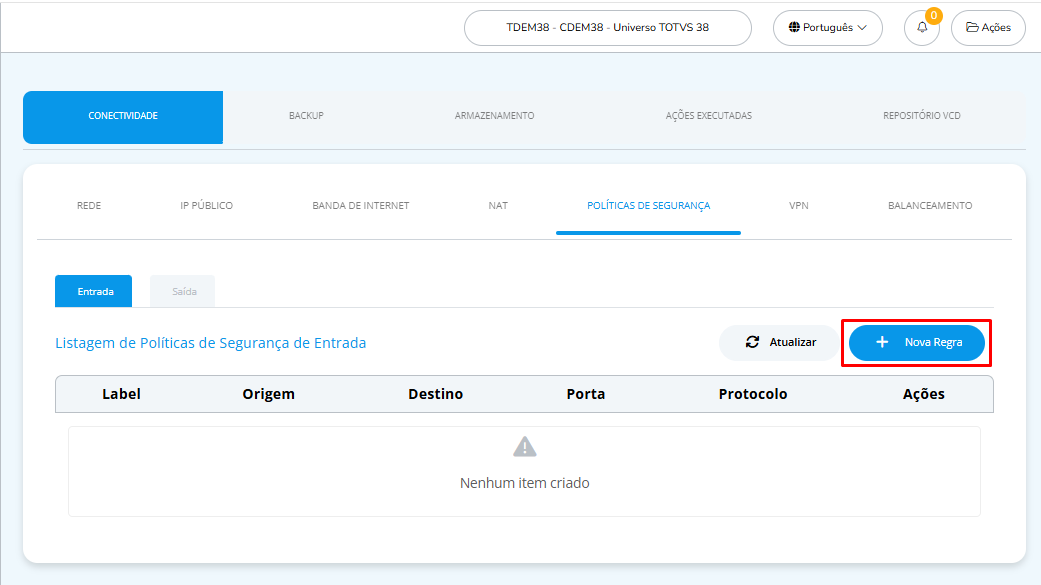Image resolution: width=1041 pixels, height=585 pixels.
Task: Select the NAT sub-tab
Action: [x=498, y=206]
